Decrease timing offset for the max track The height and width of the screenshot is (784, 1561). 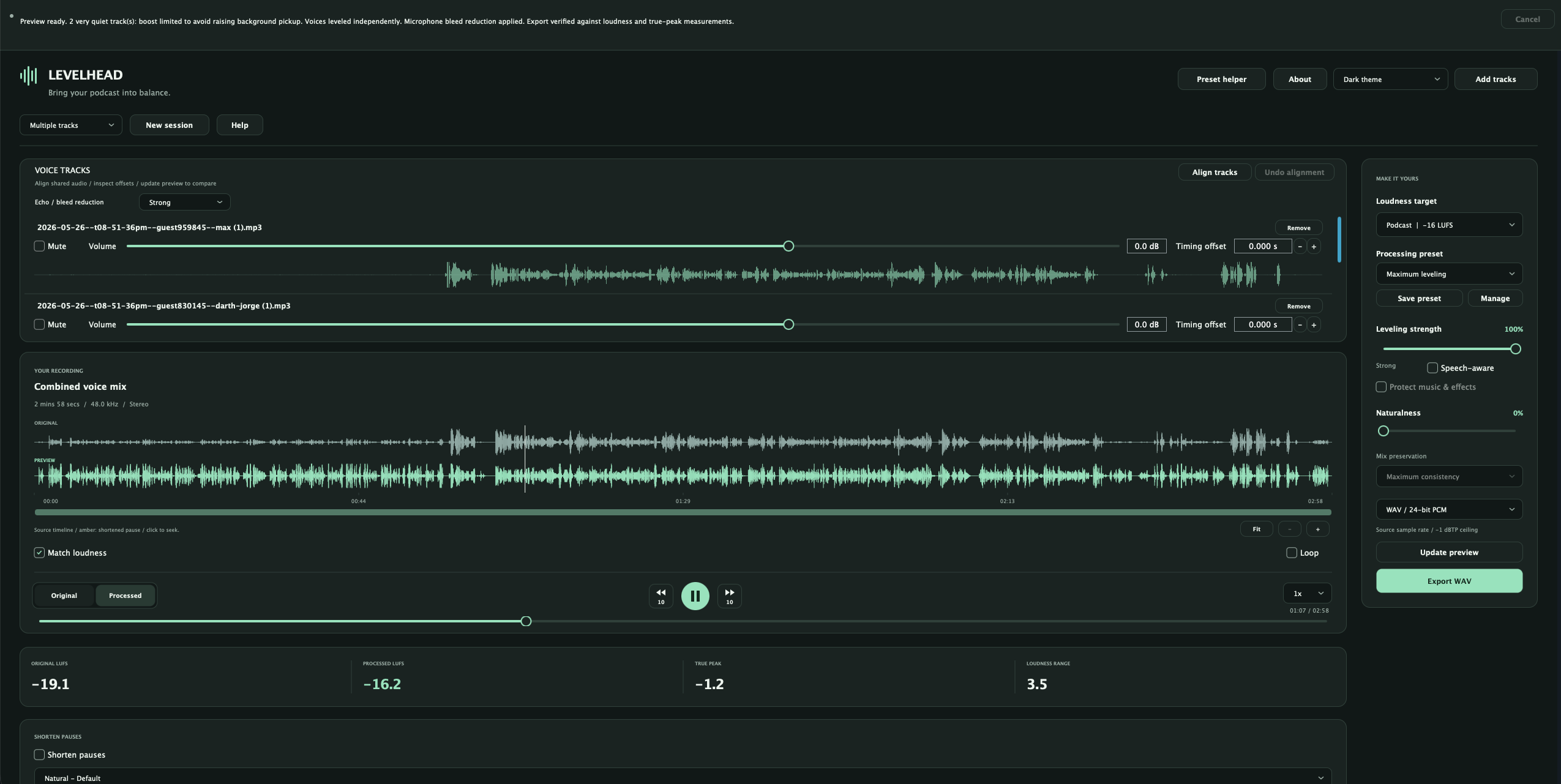pyautogui.click(x=1300, y=247)
